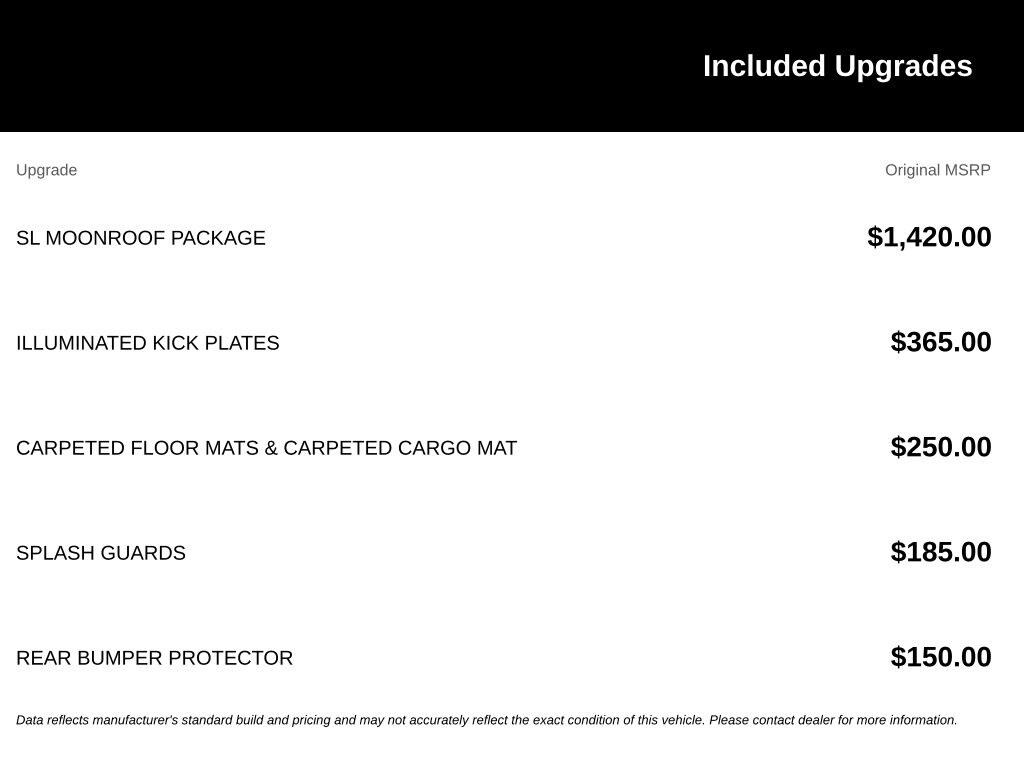Click the $365.00 price value
Viewport: 1024px width, 768px height.
point(941,342)
